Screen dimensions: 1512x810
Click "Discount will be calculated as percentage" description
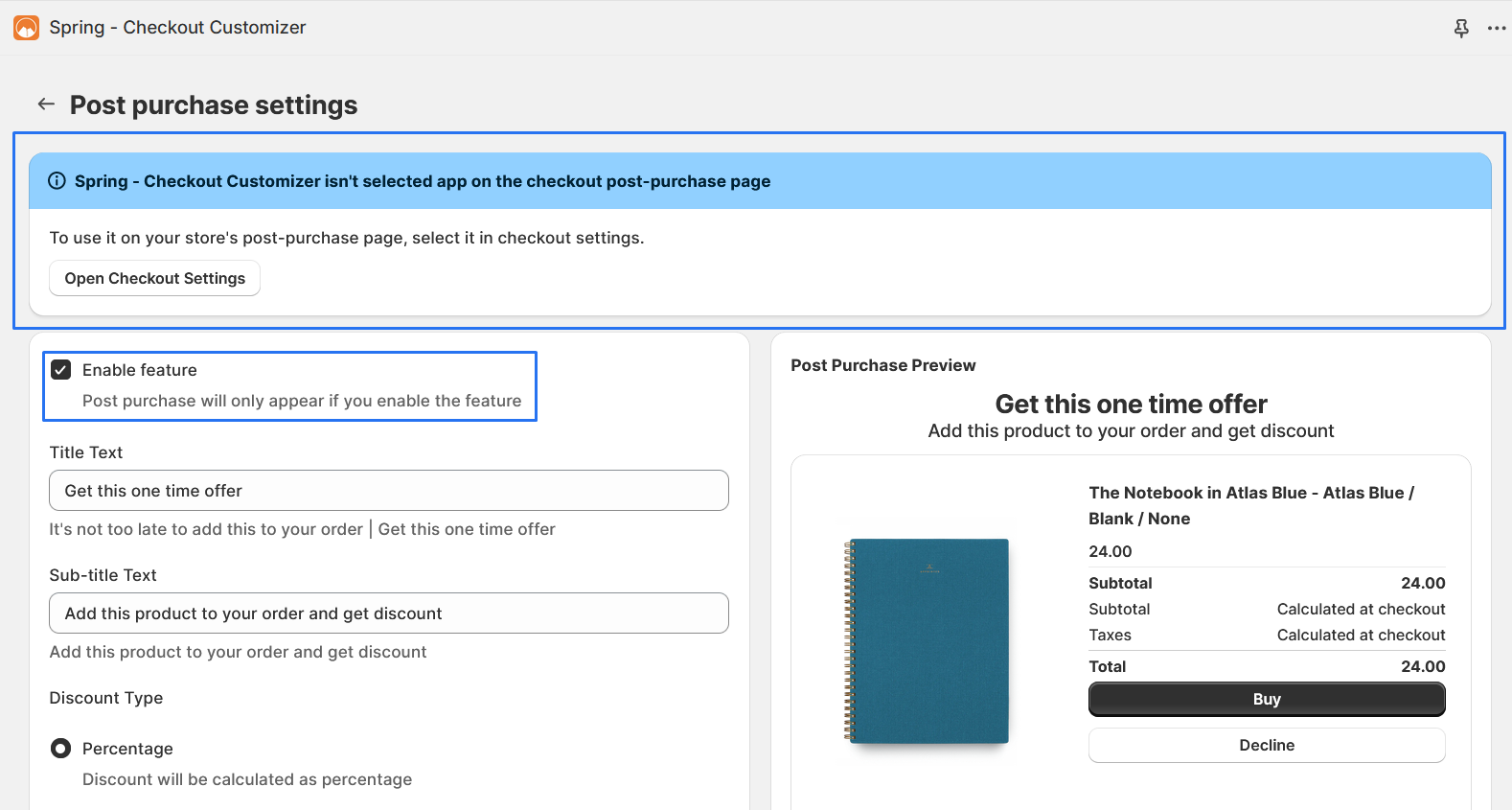pos(247,779)
